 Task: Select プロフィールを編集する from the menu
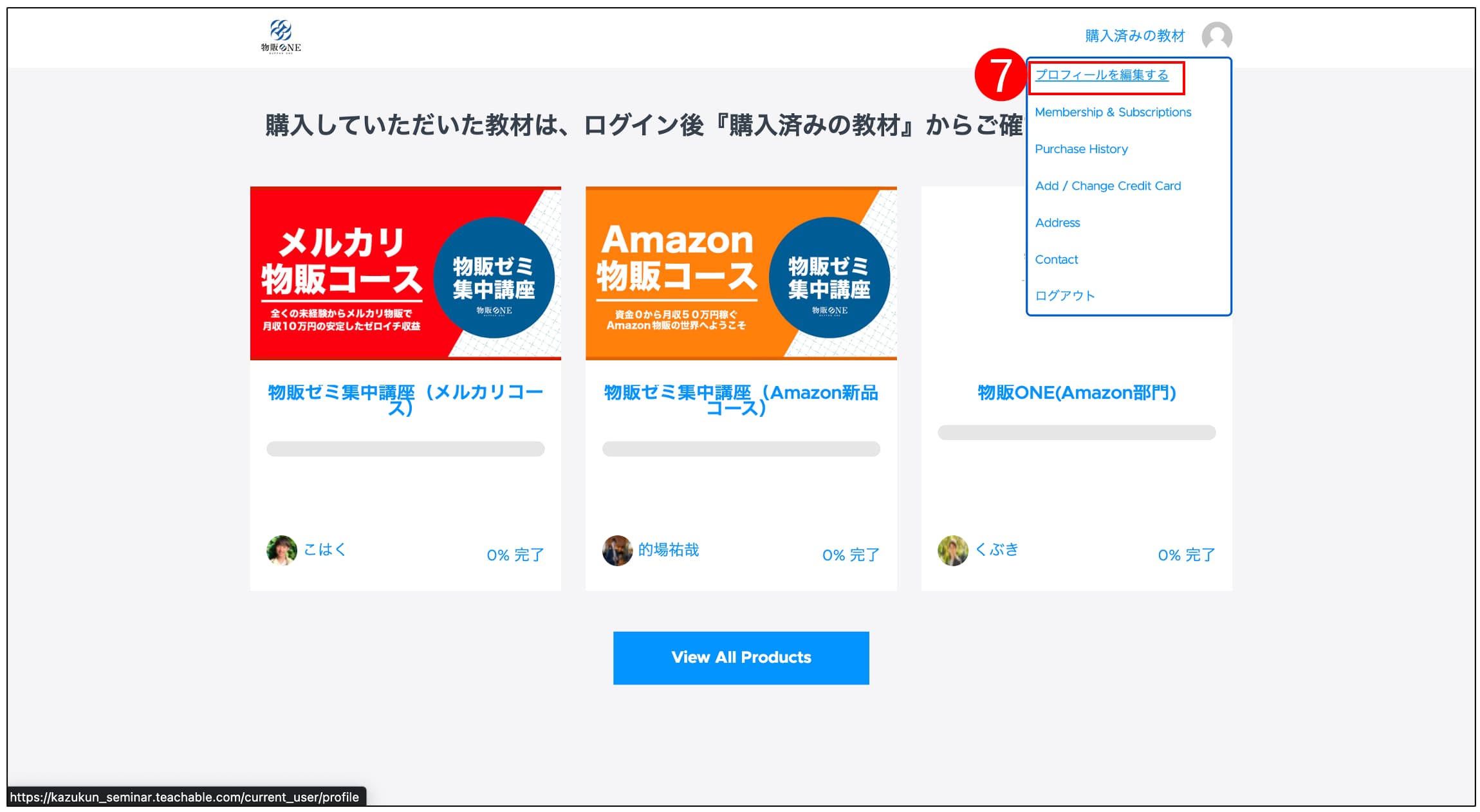[1101, 75]
